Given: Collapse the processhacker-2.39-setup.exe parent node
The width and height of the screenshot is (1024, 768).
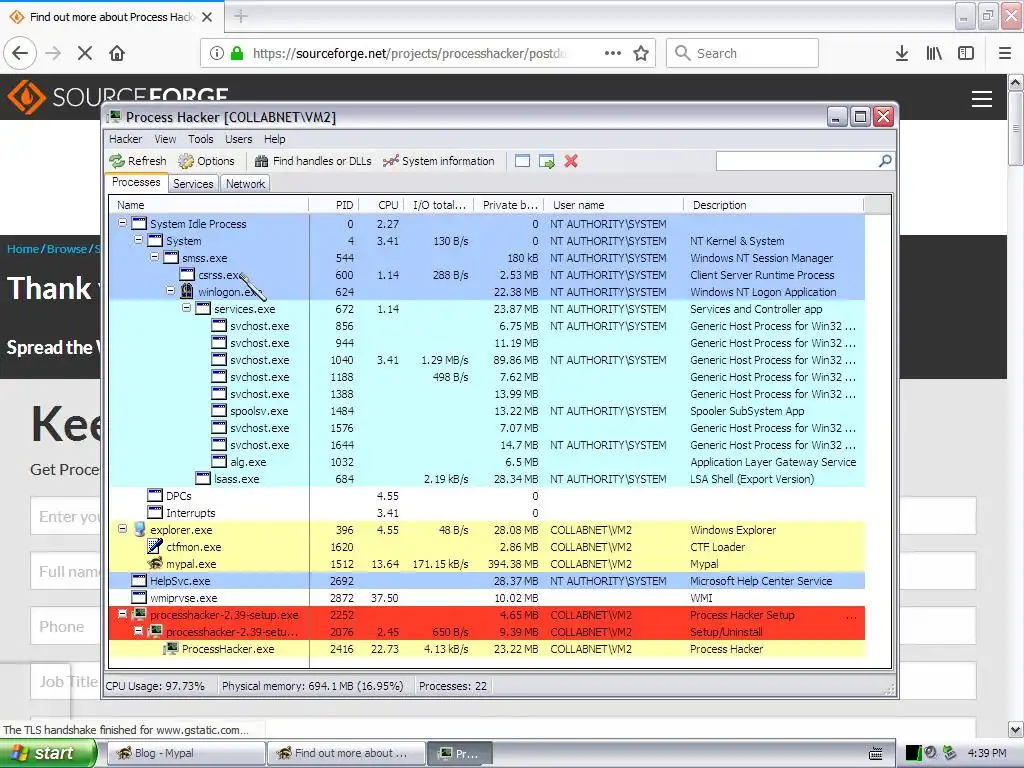Looking at the screenshot, I should pyautogui.click(x=122, y=614).
